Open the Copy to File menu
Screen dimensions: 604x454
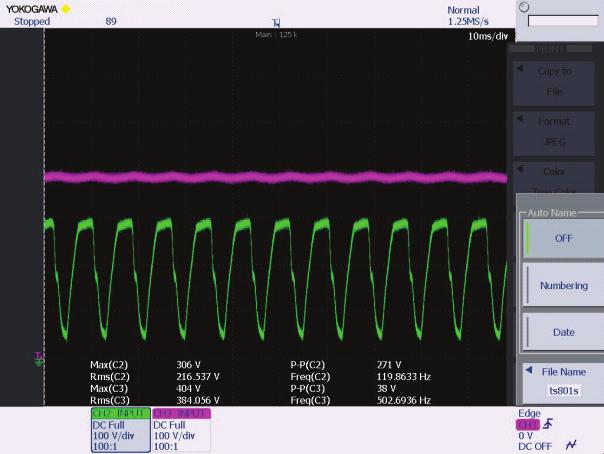pyautogui.click(x=554, y=82)
